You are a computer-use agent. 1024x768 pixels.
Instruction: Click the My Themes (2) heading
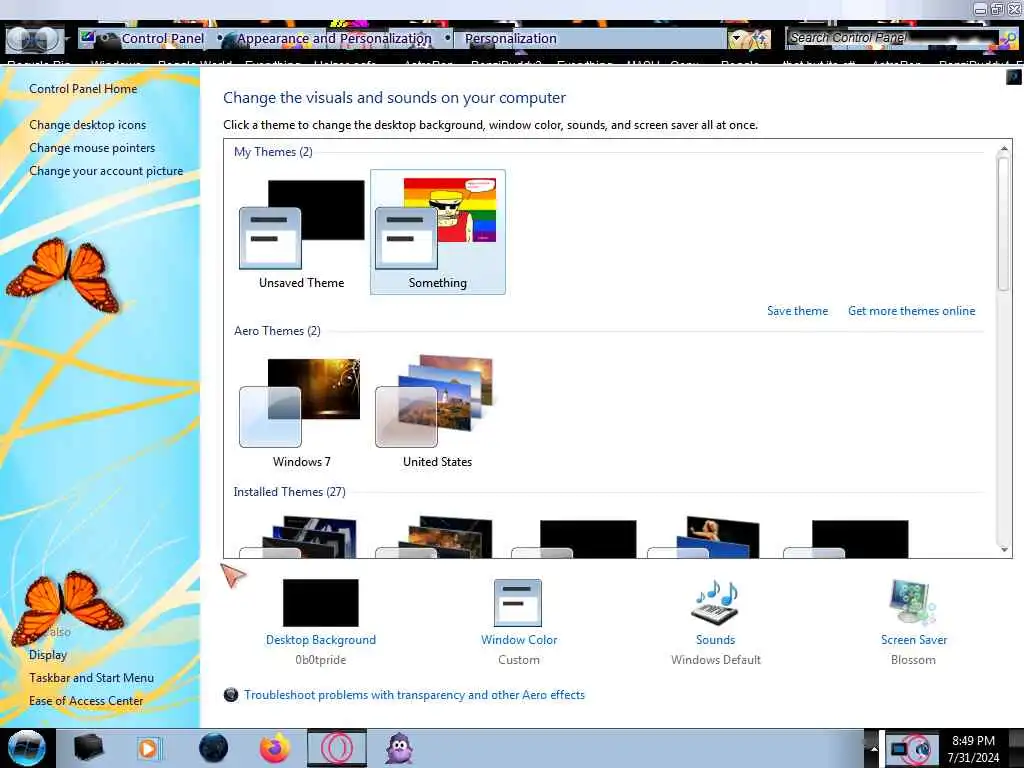click(x=273, y=152)
